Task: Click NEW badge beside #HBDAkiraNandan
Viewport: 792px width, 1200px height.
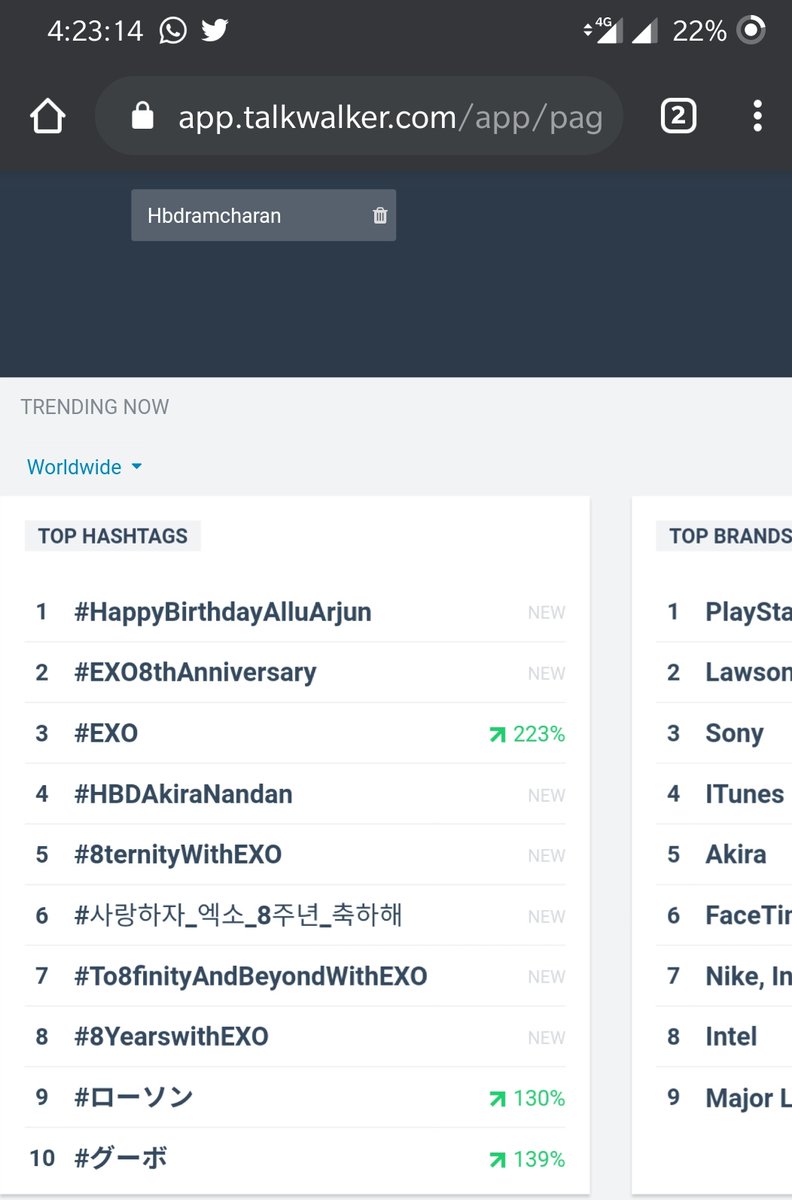Action: point(546,796)
